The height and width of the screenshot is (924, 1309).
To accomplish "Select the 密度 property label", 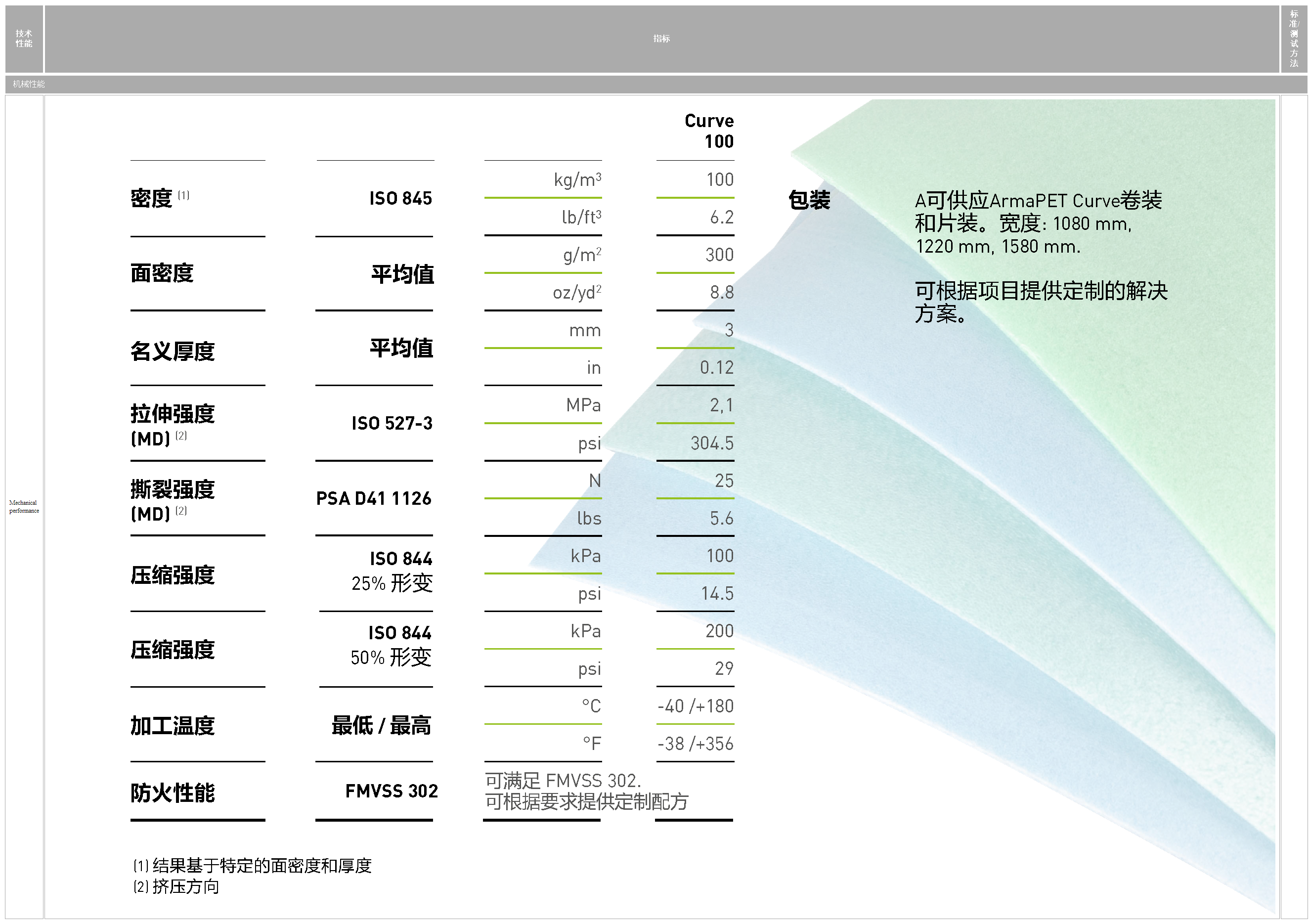I will click(152, 198).
